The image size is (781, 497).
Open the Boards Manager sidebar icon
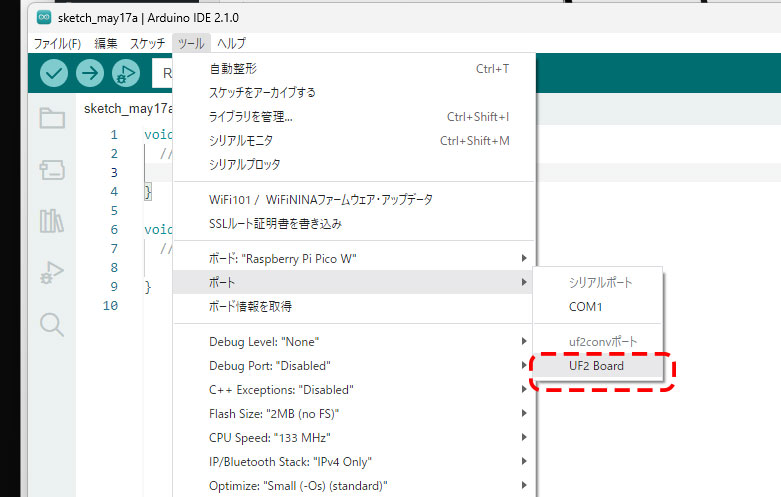[52, 170]
